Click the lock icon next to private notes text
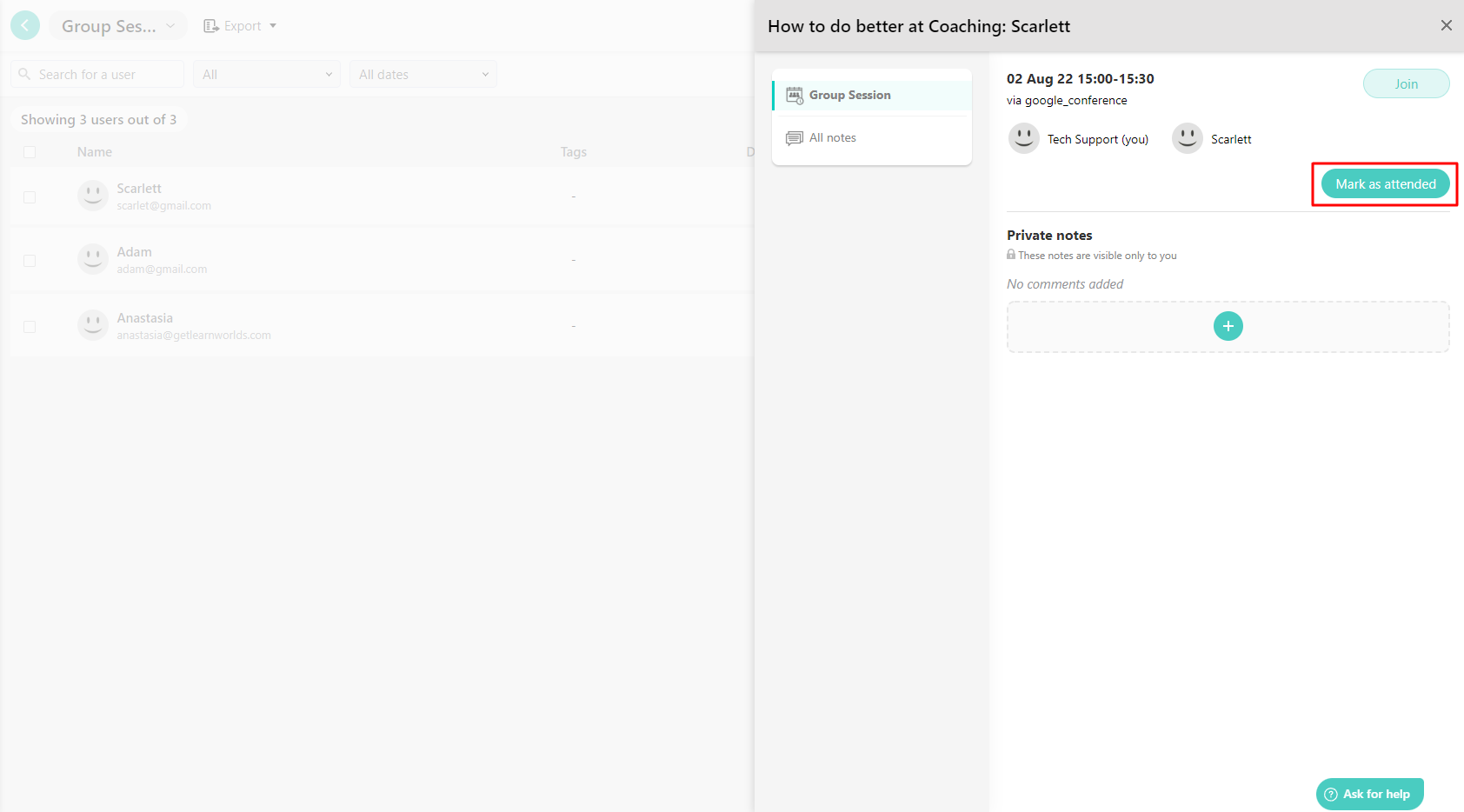Image resolution: width=1464 pixels, height=812 pixels. (1011, 255)
